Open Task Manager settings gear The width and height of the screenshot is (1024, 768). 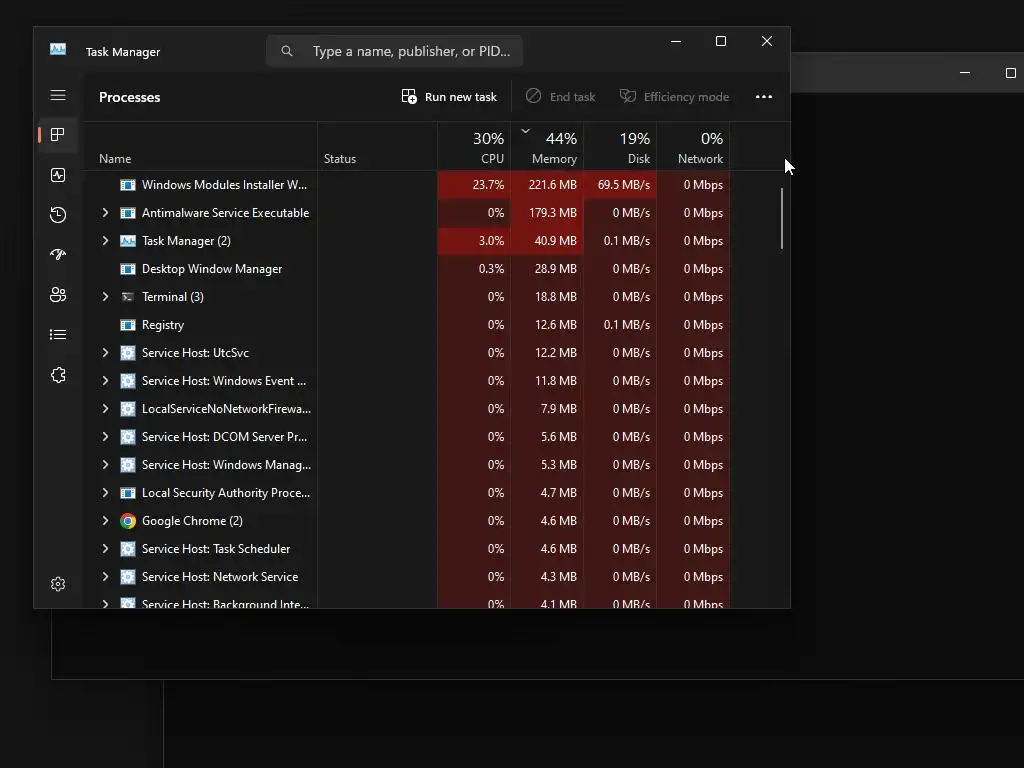tap(58, 584)
